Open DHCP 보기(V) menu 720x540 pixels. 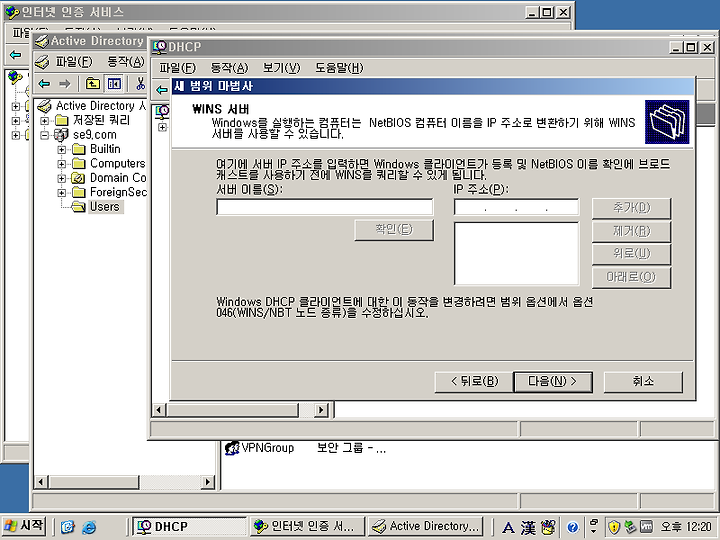pos(281,68)
